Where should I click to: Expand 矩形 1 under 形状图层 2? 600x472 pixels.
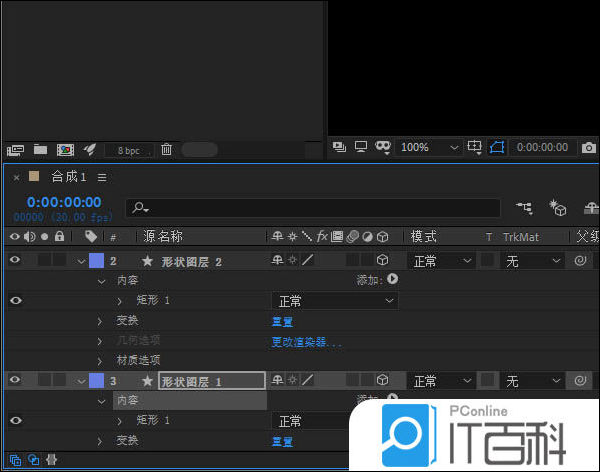point(119,301)
